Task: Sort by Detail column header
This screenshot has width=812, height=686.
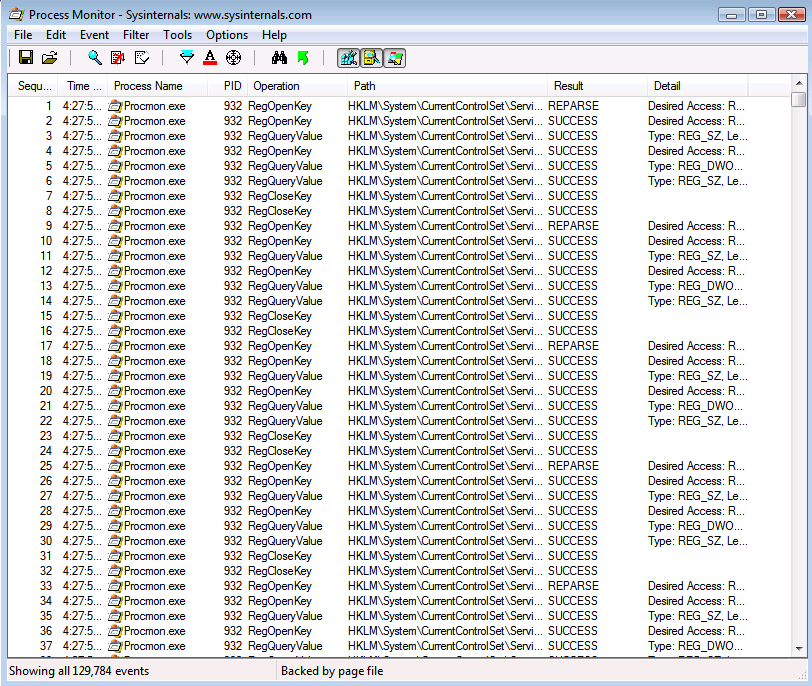Action: pyautogui.click(x=698, y=86)
